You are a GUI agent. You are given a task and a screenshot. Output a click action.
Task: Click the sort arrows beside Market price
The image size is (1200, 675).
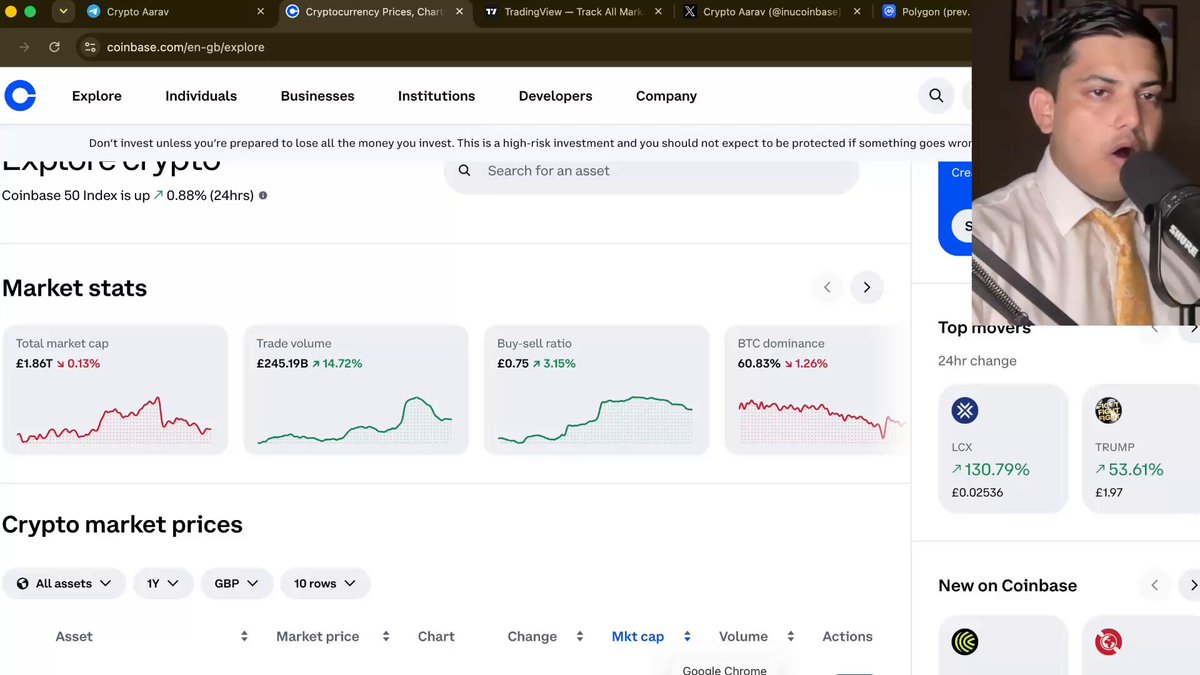pyautogui.click(x=386, y=636)
